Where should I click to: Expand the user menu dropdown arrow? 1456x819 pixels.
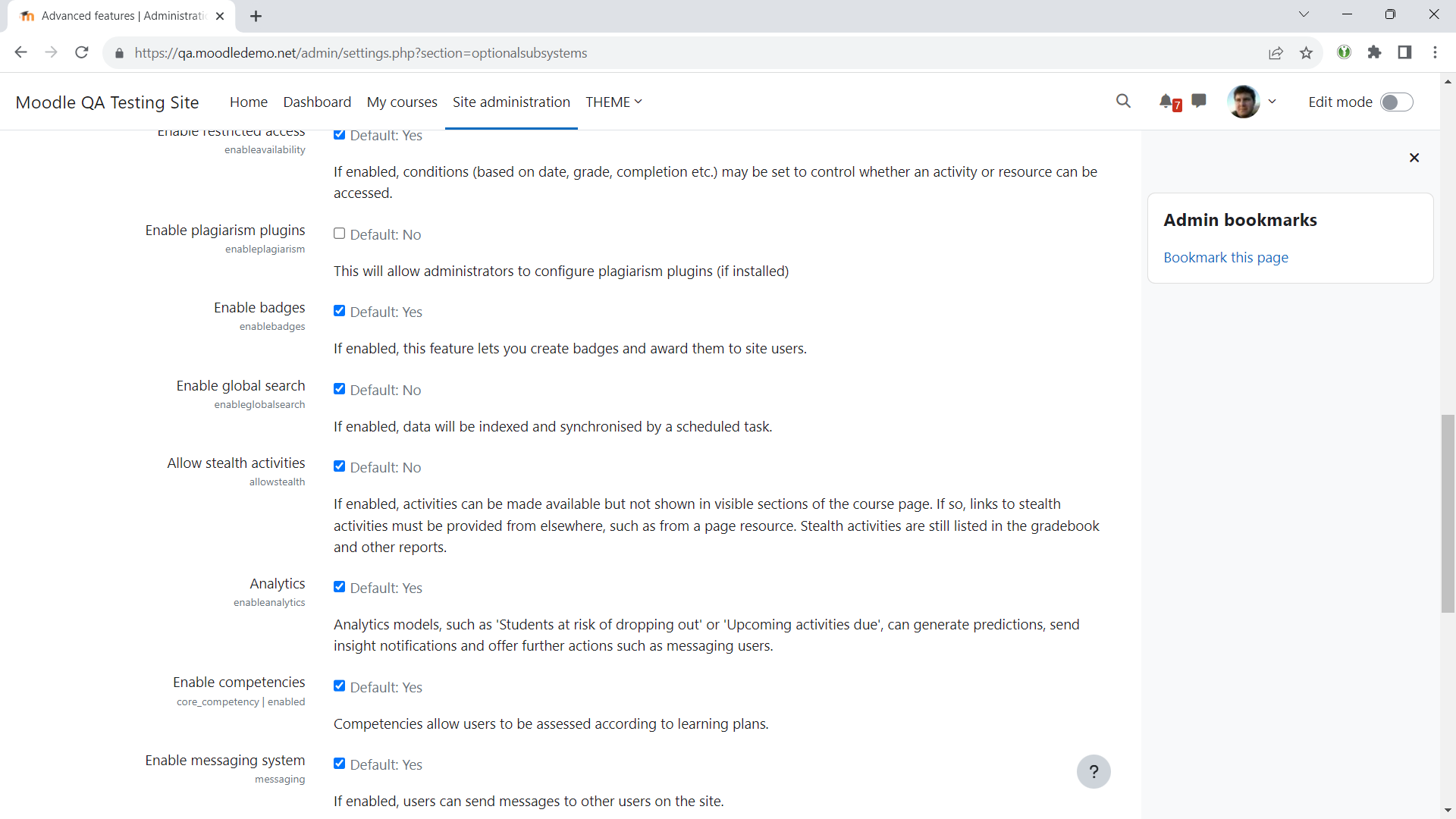pyautogui.click(x=1272, y=102)
